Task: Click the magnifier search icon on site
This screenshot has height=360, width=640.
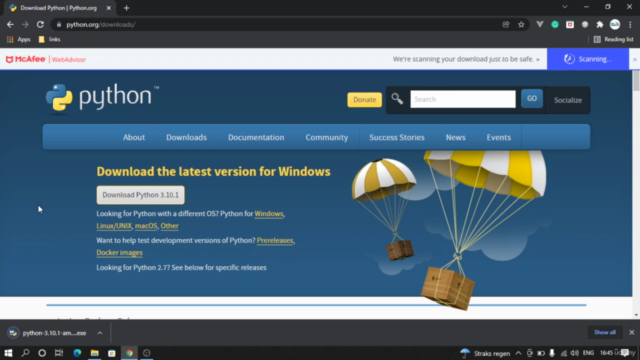Action: tap(397, 99)
